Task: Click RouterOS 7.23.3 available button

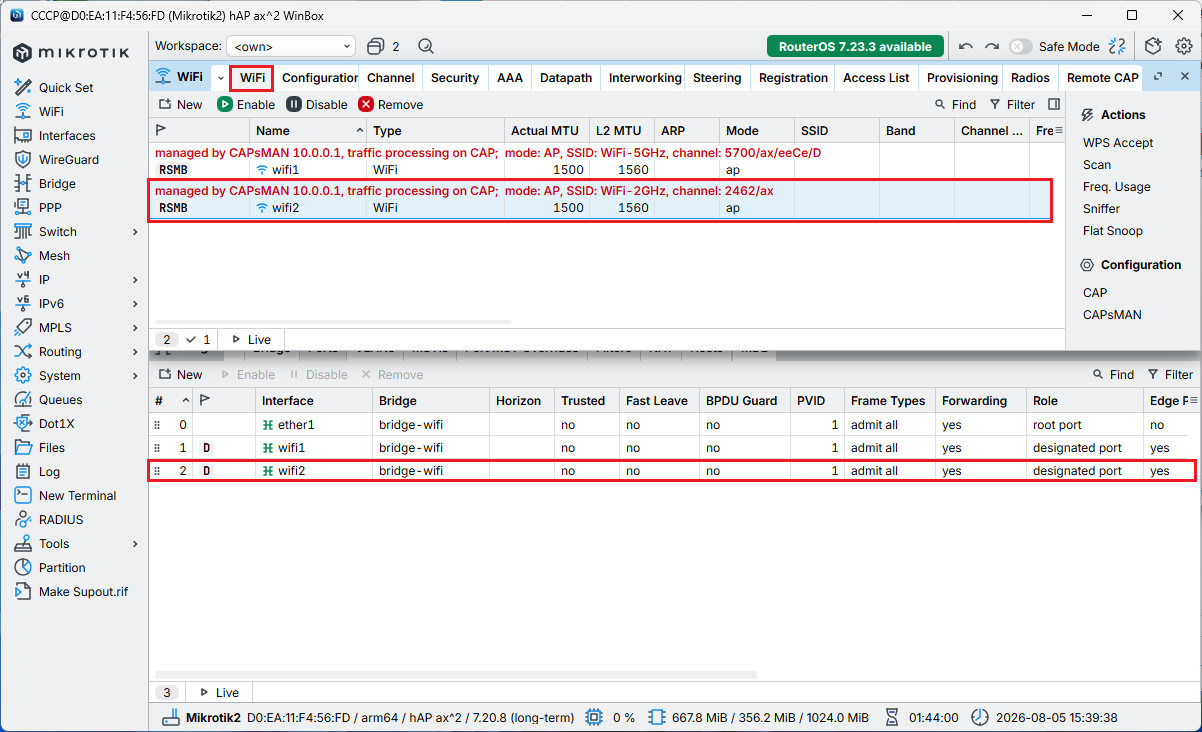Action: point(855,46)
